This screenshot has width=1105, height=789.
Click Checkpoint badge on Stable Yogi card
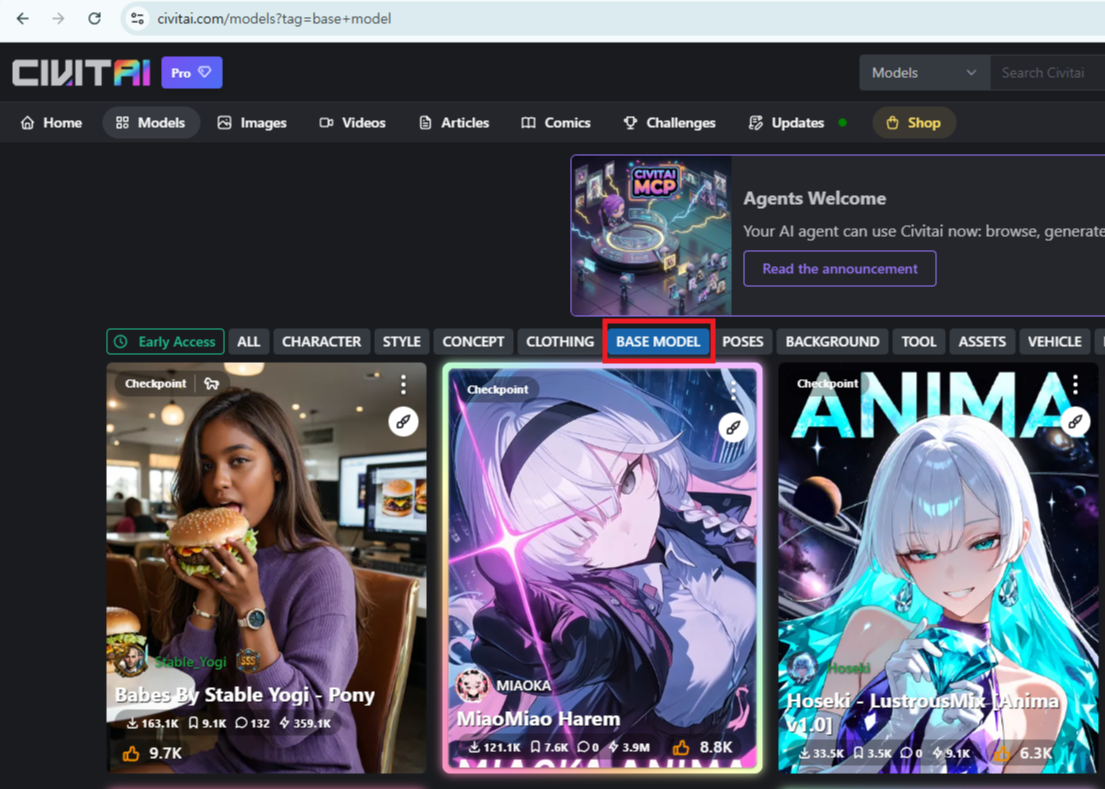156,383
